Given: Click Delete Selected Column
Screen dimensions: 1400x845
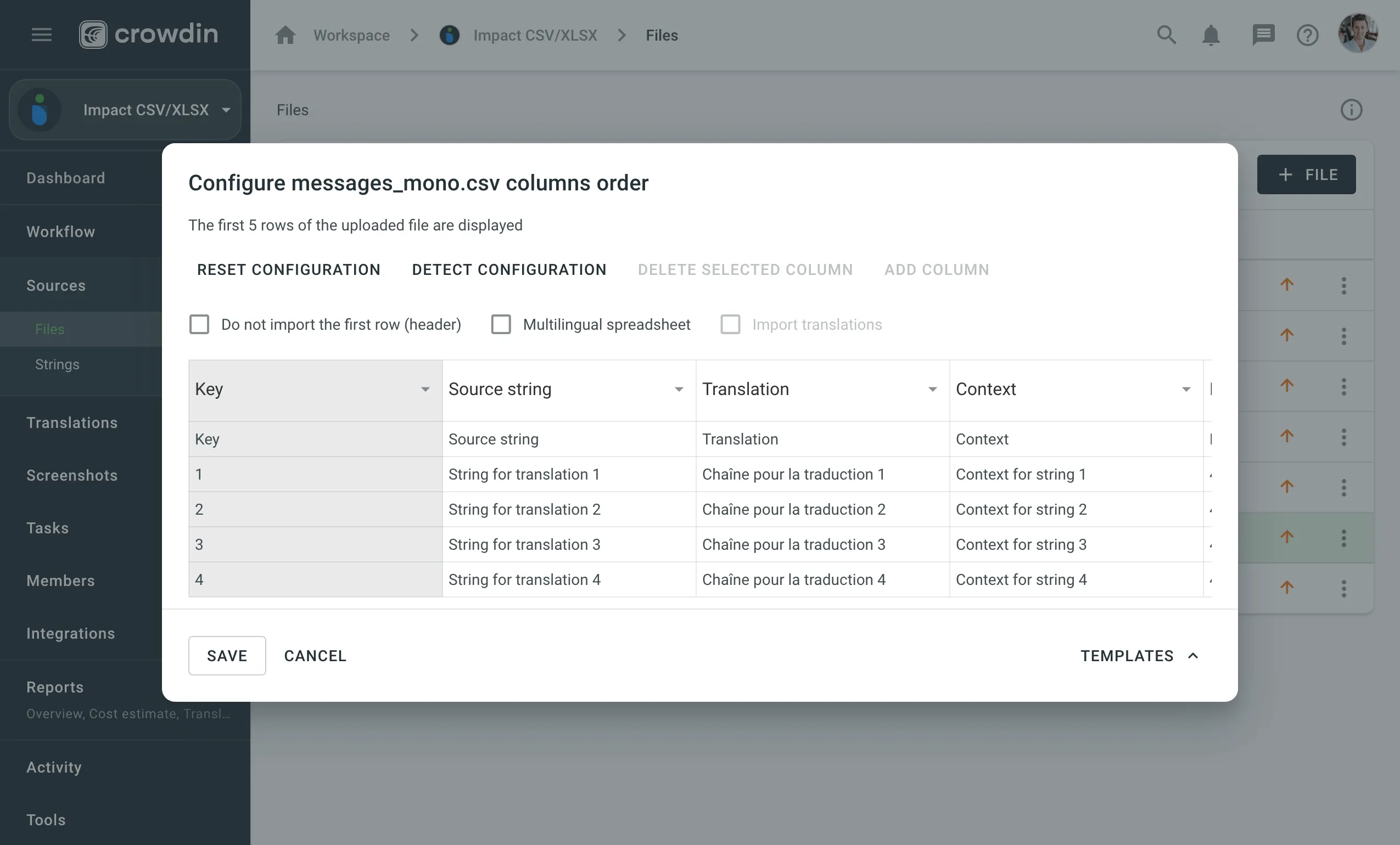Looking at the screenshot, I should (746, 269).
